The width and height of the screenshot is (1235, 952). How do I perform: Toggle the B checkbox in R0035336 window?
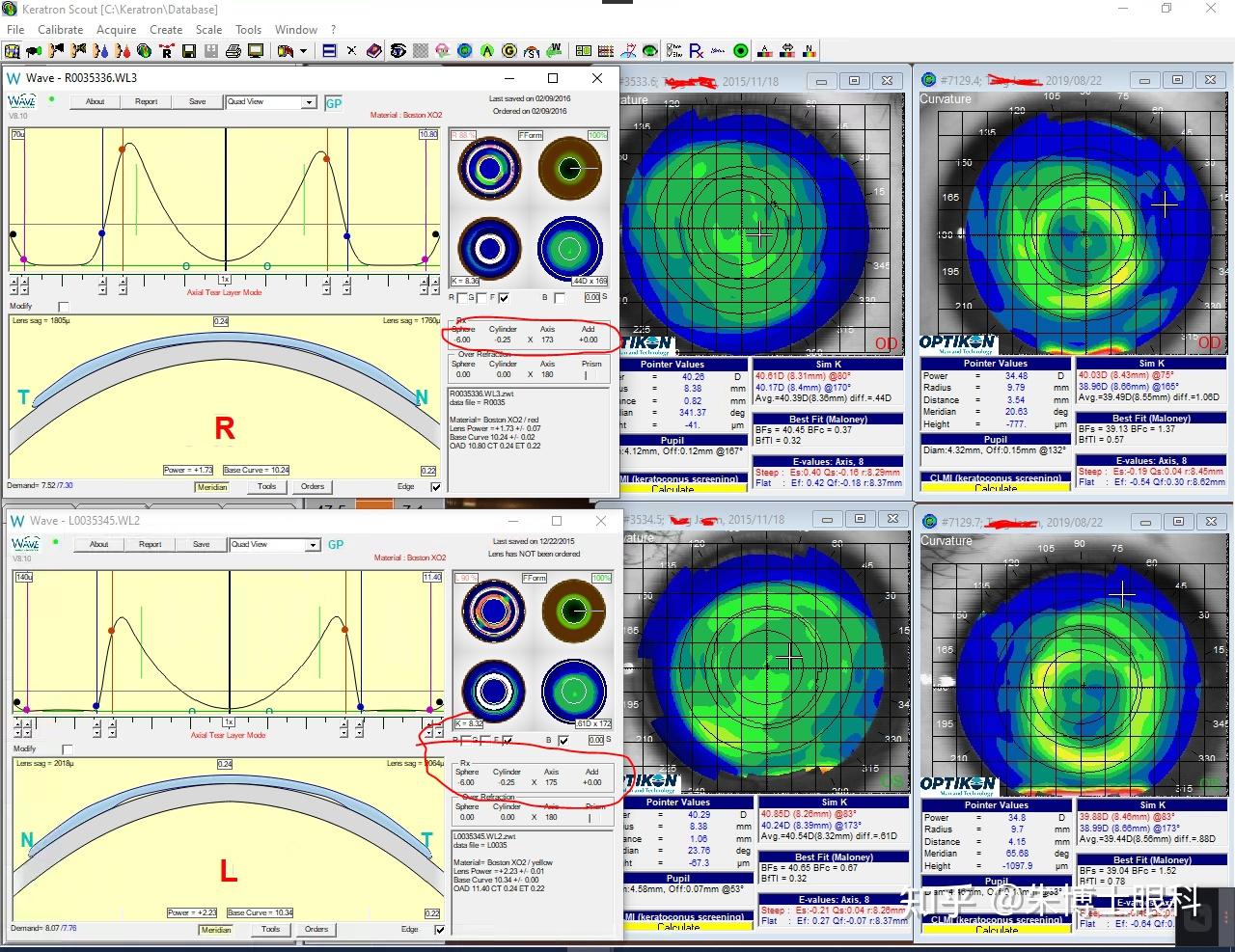[x=560, y=298]
